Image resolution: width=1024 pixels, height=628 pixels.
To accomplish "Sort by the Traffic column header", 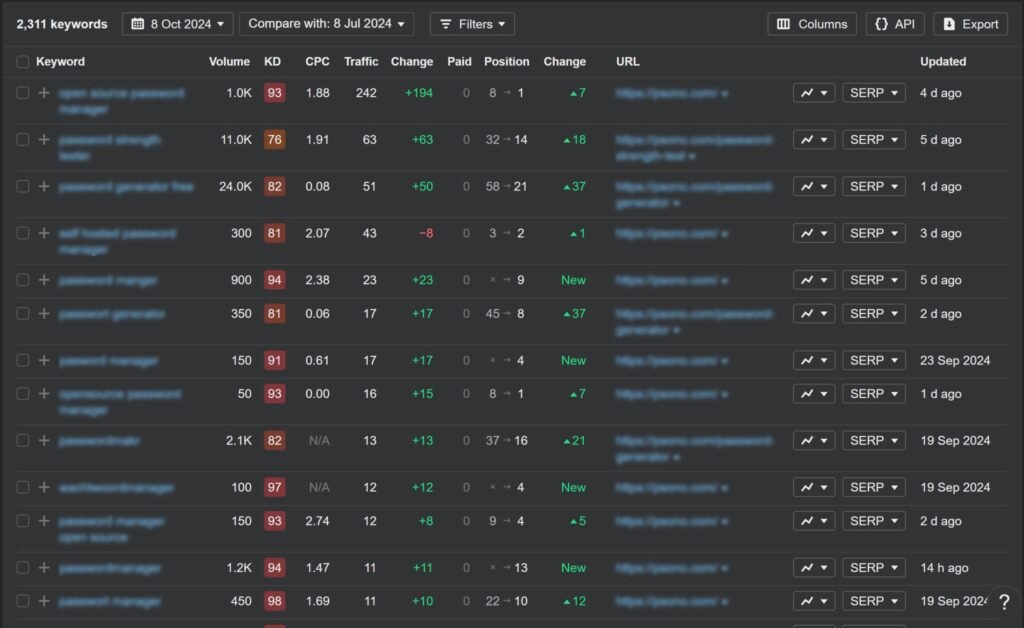I will pyautogui.click(x=361, y=62).
